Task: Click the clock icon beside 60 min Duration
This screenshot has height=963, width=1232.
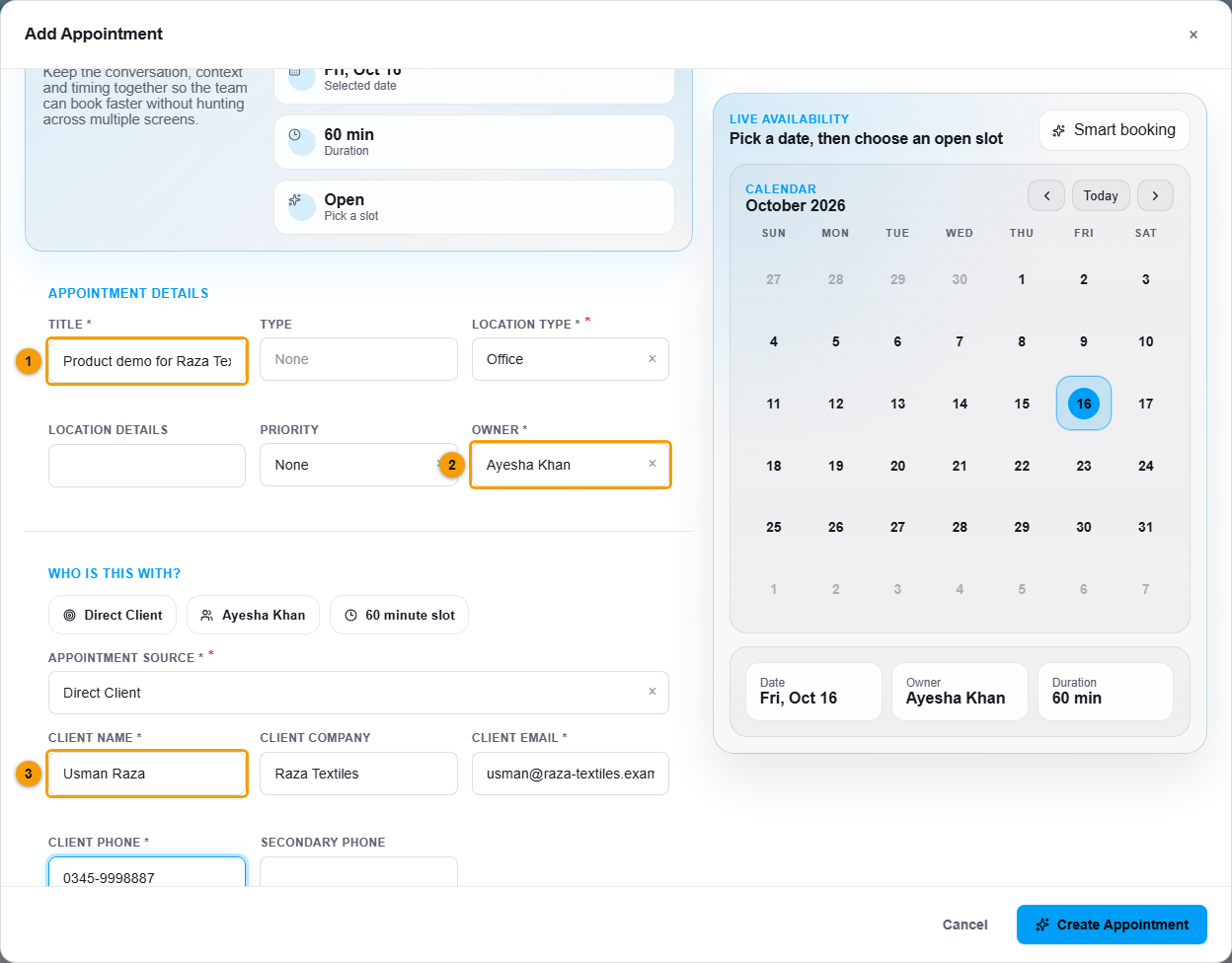Action: pos(294,135)
